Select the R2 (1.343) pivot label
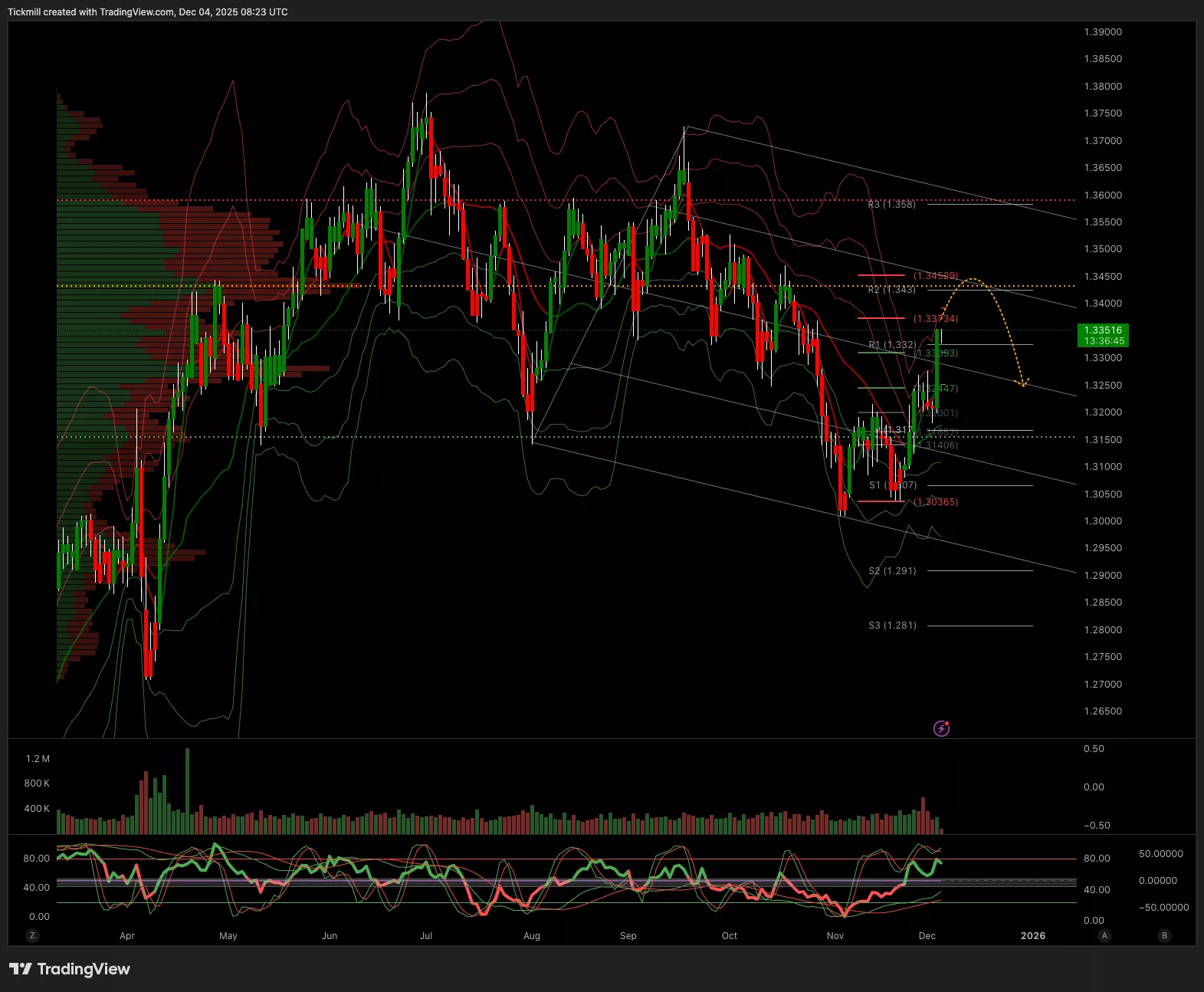 click(891, 290)
